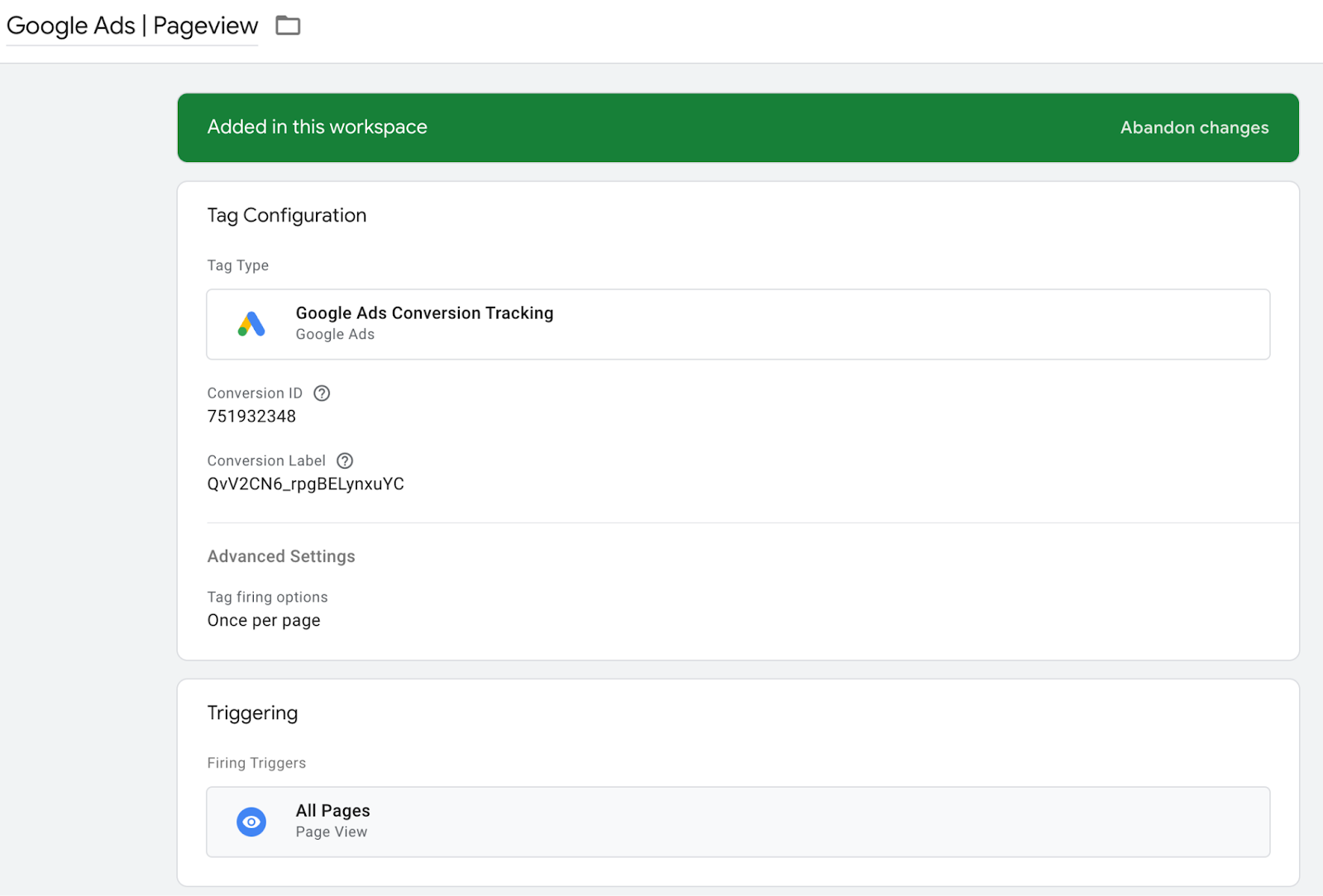Click the Tag Type label

[237, 265]
